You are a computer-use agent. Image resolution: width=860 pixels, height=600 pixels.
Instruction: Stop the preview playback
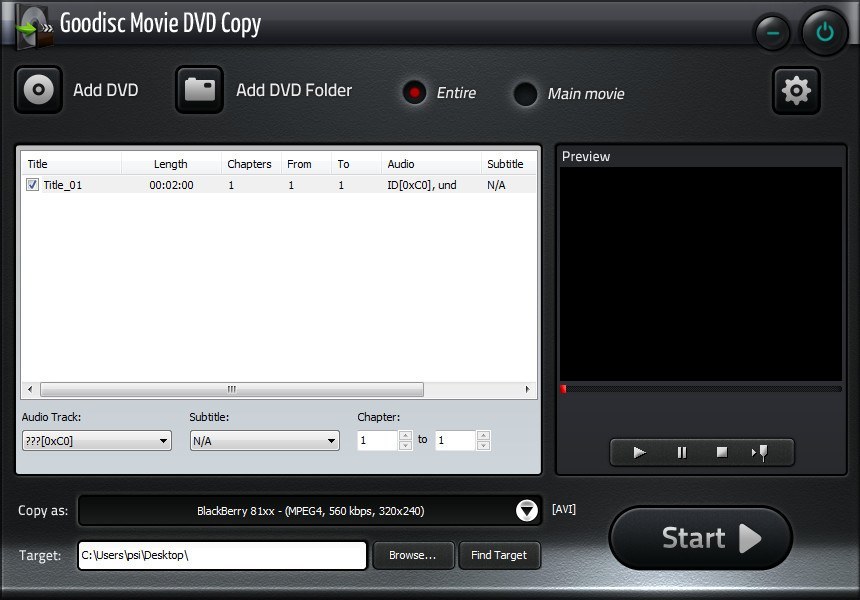tap(721, 452)
